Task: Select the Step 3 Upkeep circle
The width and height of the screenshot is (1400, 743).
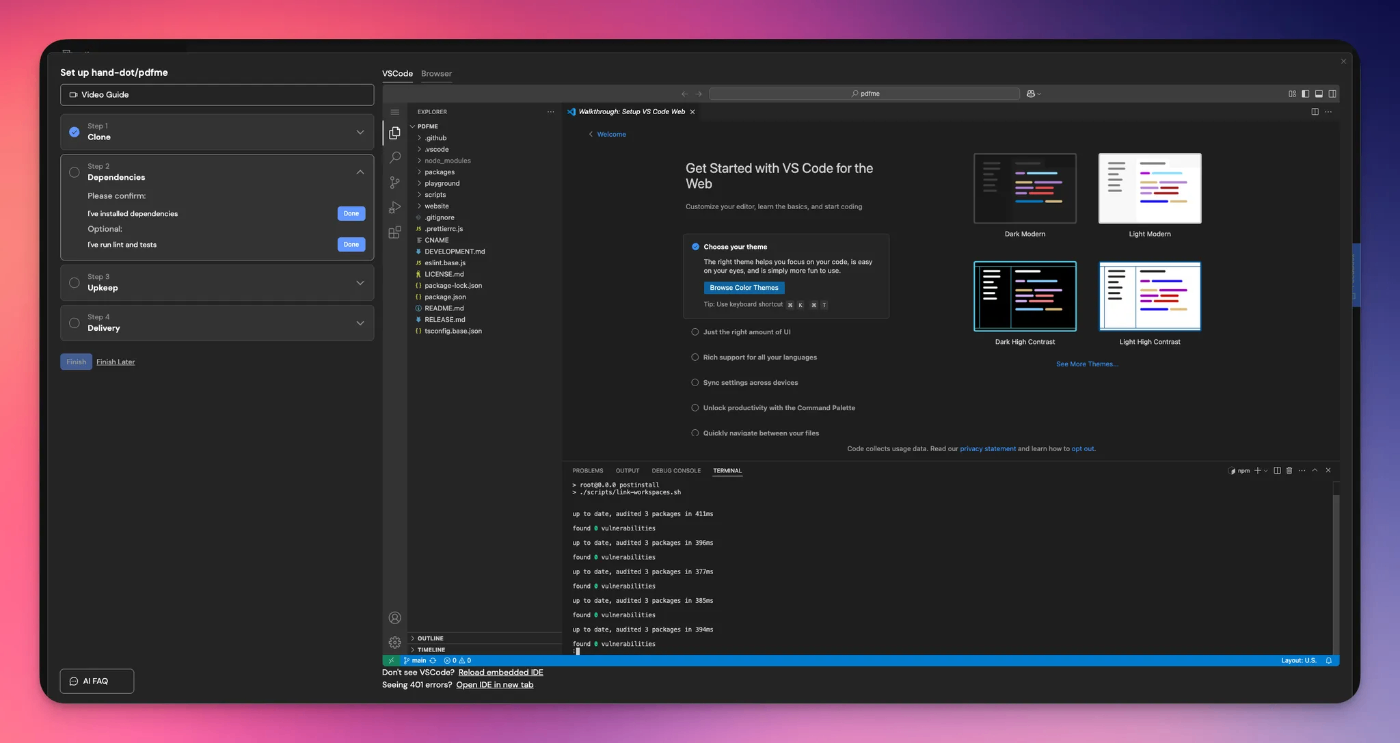Action: 74,283
